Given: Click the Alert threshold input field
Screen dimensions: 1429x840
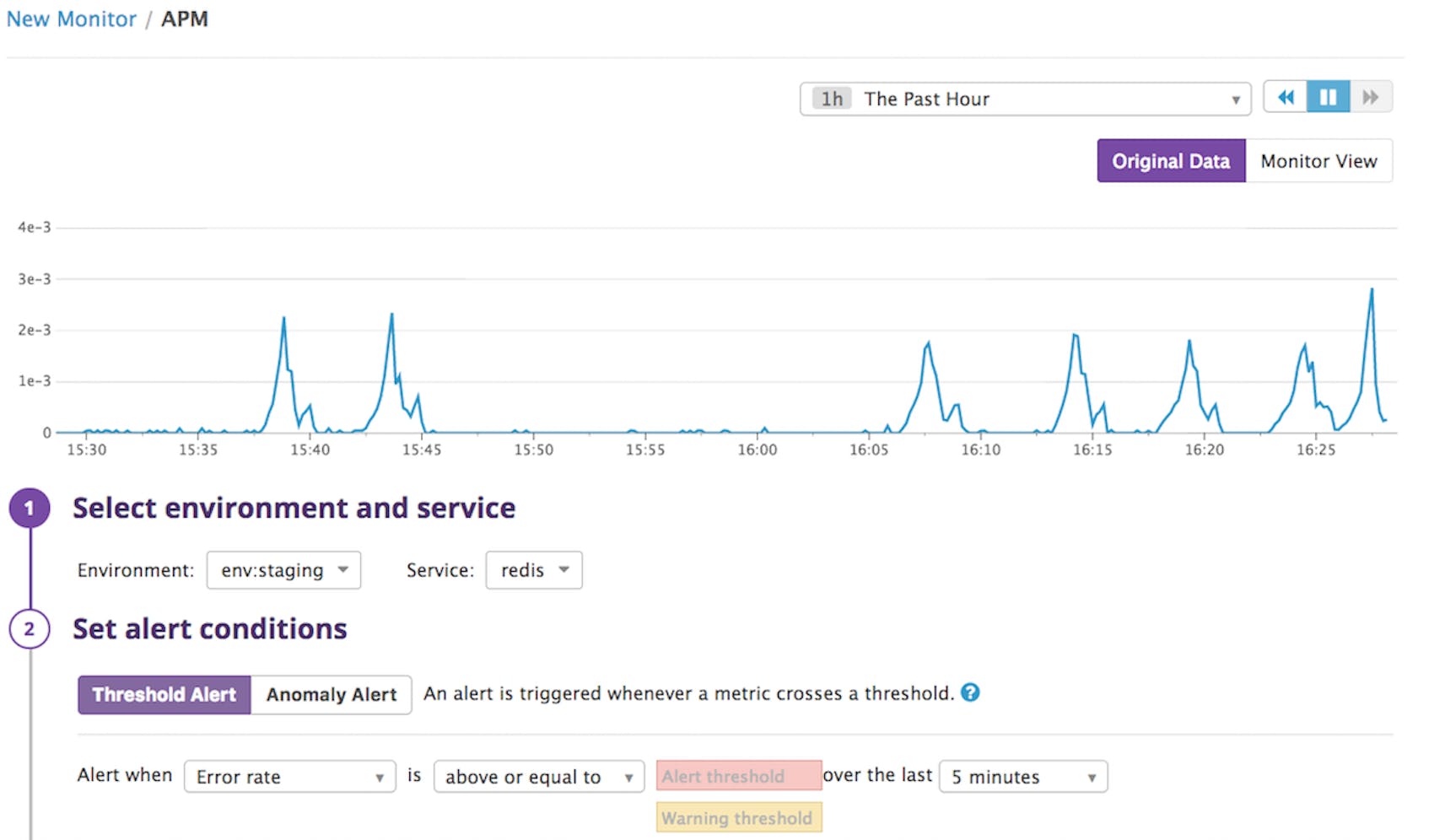Looking at the screenshot, I should tap(738, 775).
